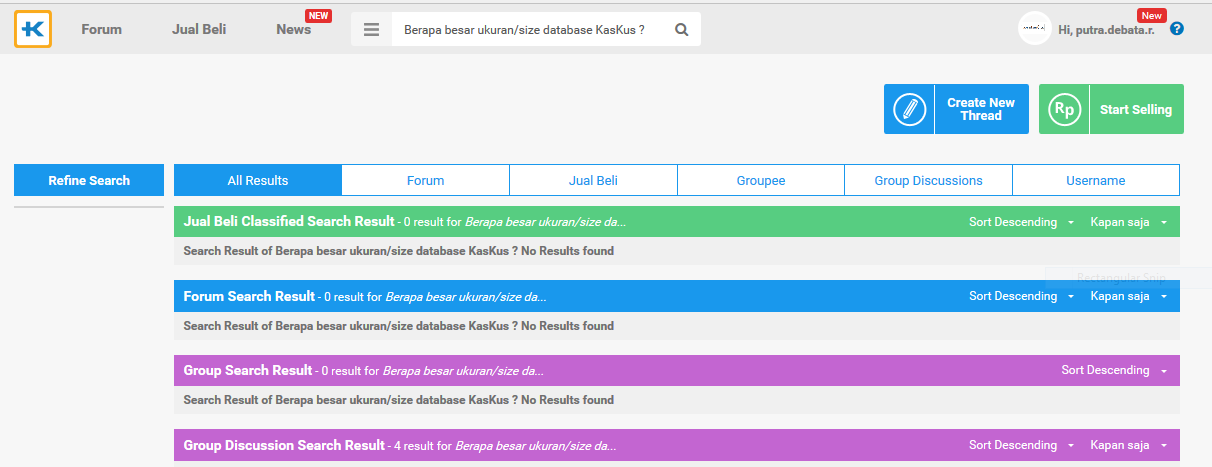
Task: Open Kapan saja dropdown in Jual Beli Classified results
Action: pos(1129,222)
